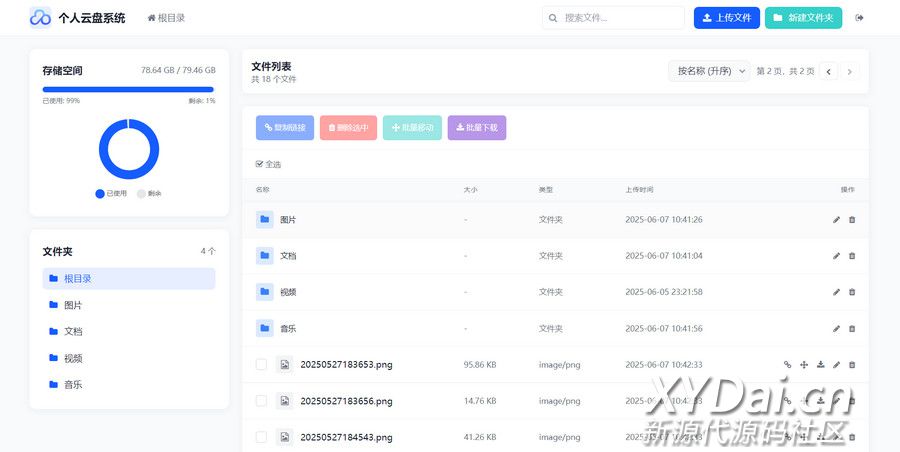
Task: Click the trash icon for 音乐 folder row
Action: click(x=852, y=328)
